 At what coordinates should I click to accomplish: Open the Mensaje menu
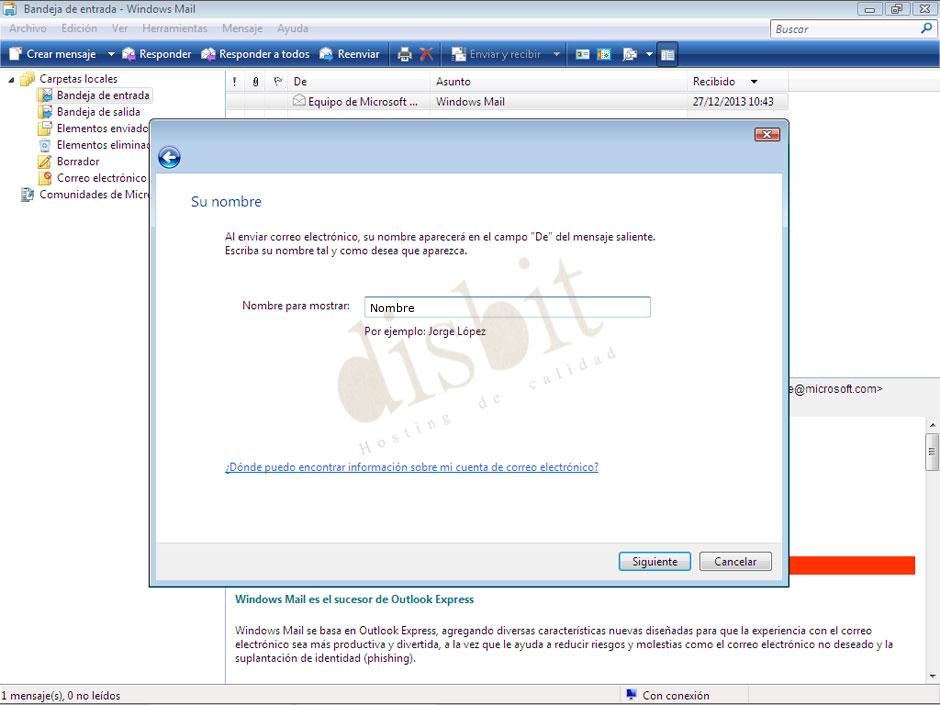point(241,28)
